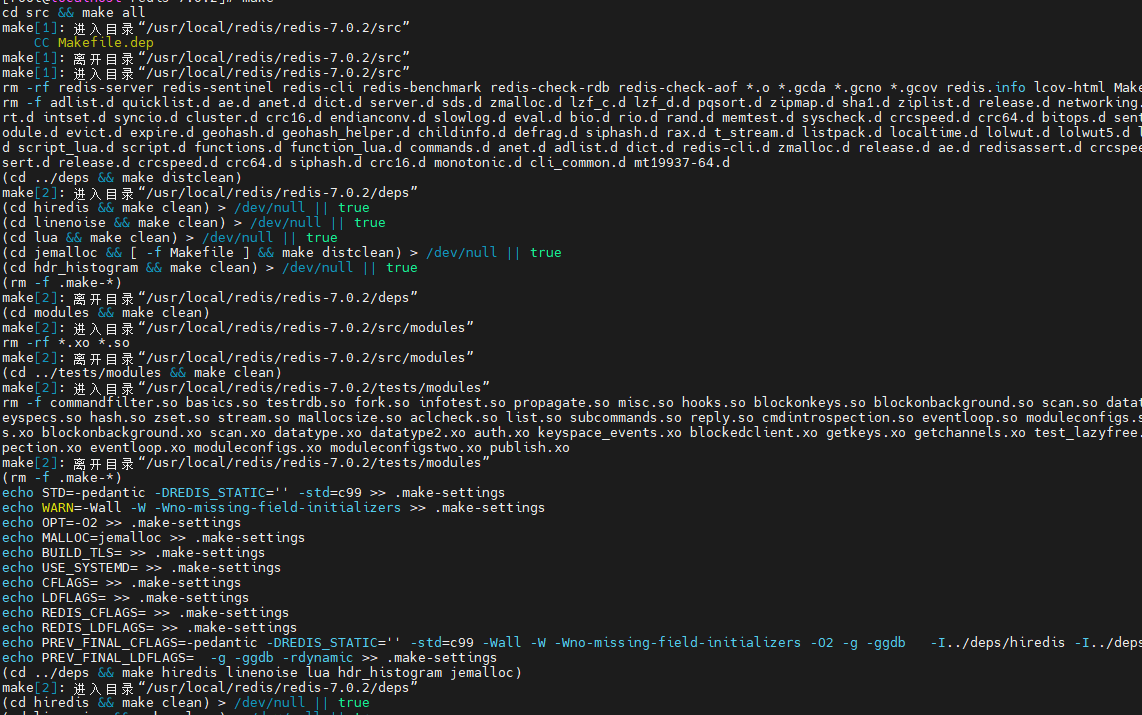1142x715 pixels.
Task: Click the jemalloc make distclean line
Action: 281,252
